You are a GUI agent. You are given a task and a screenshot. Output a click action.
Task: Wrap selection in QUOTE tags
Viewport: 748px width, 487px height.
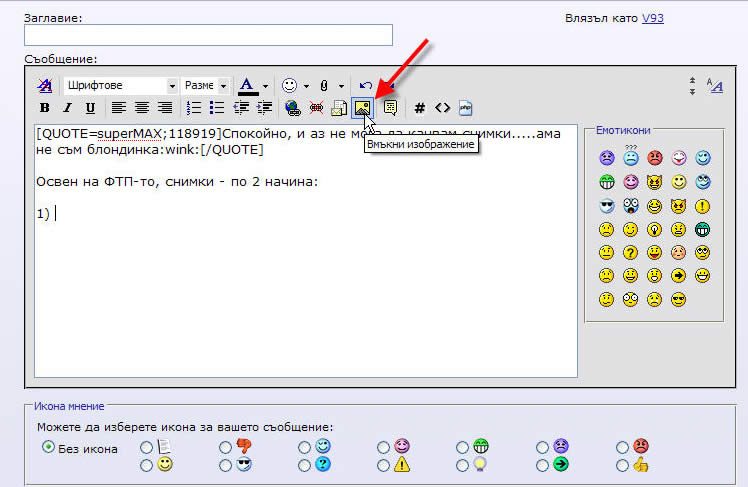point(390,108)
